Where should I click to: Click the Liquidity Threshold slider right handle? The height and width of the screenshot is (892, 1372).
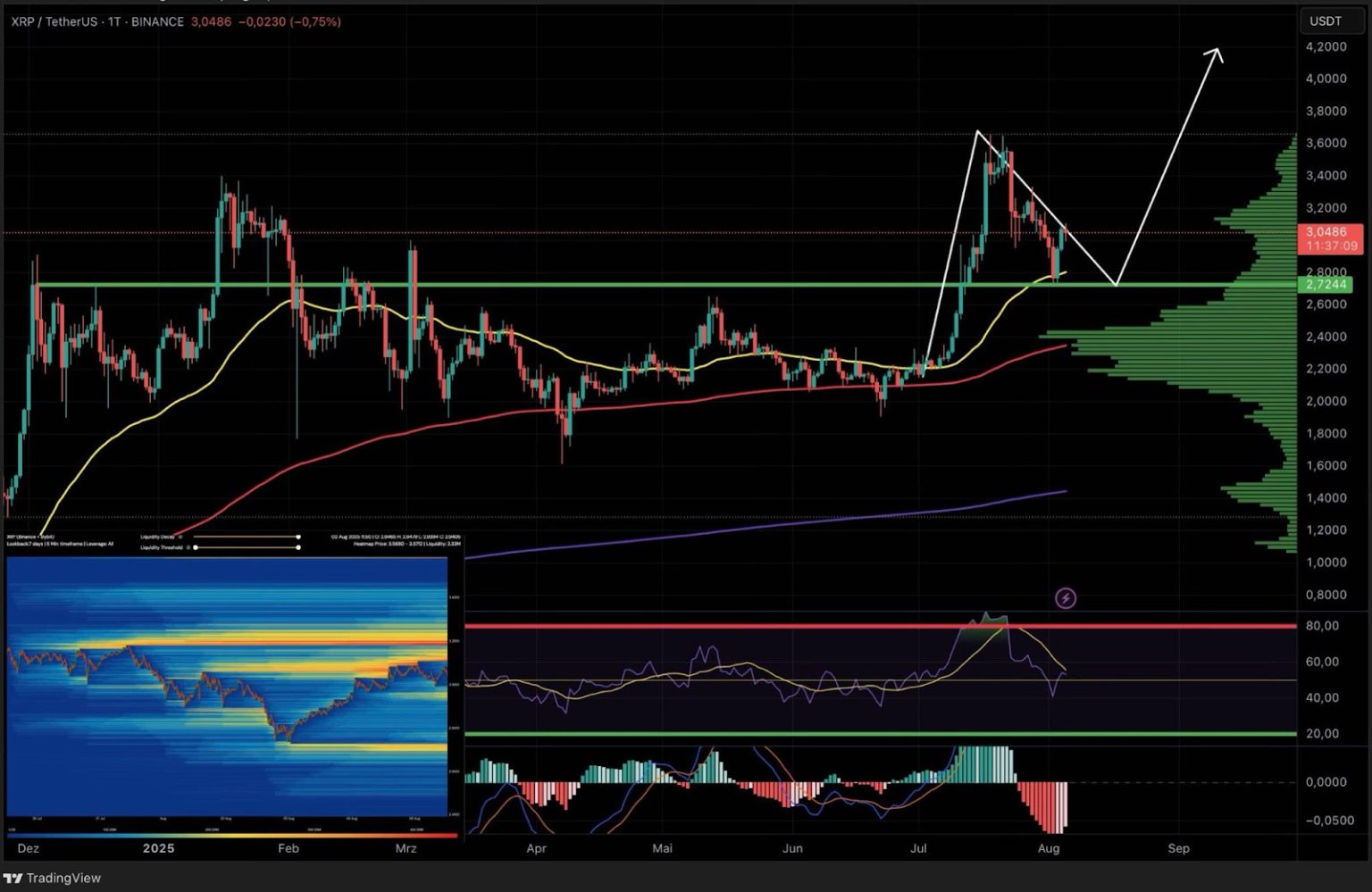pos(297,547)
